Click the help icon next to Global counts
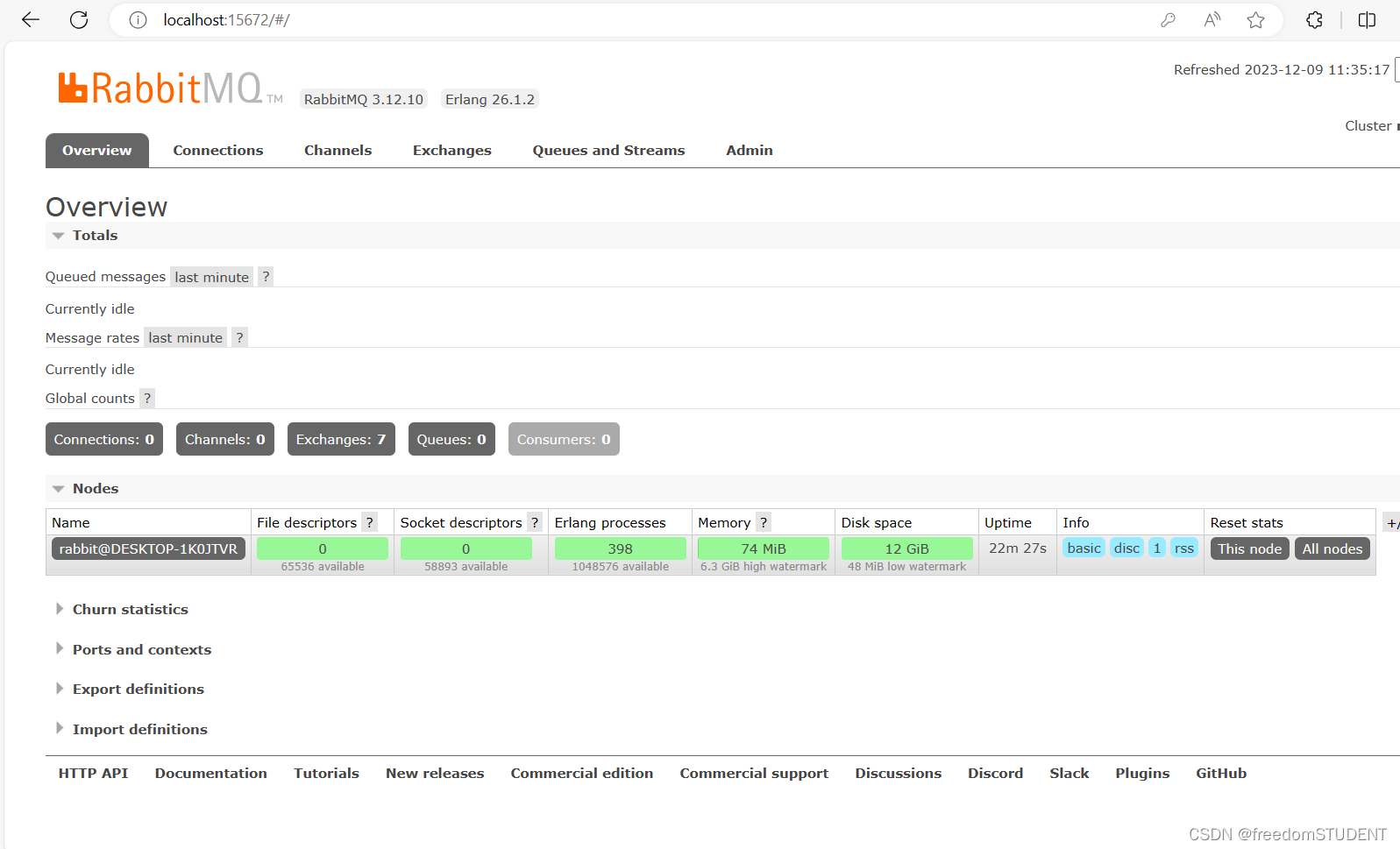The height and width of the screenshot is (849, 1400). (x=147, y=399)
